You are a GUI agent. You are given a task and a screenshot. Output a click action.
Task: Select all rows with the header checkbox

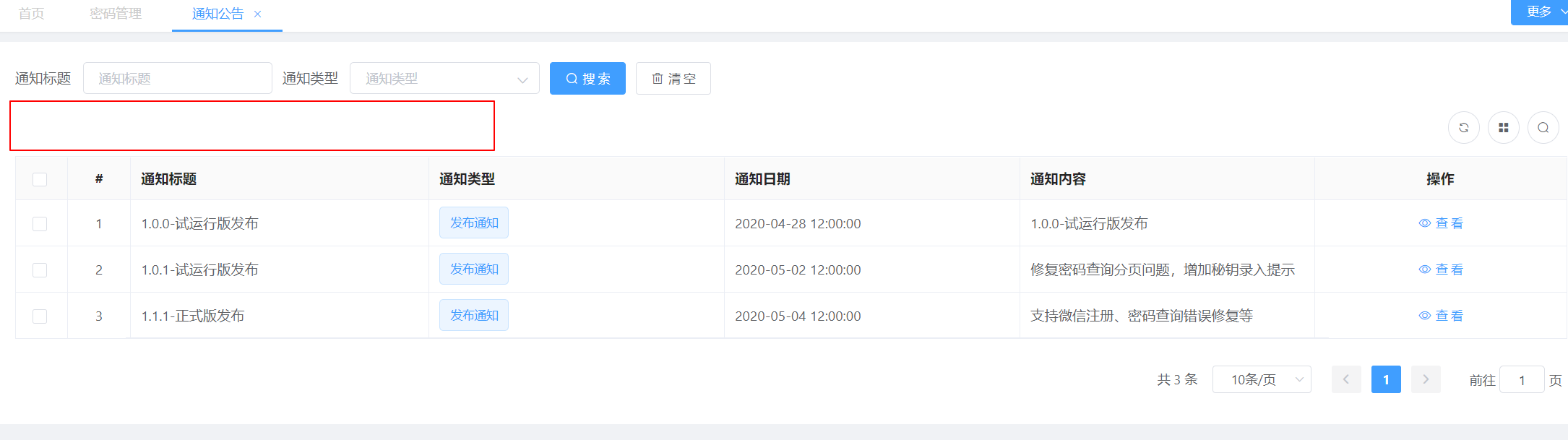(x=40, y=179)
